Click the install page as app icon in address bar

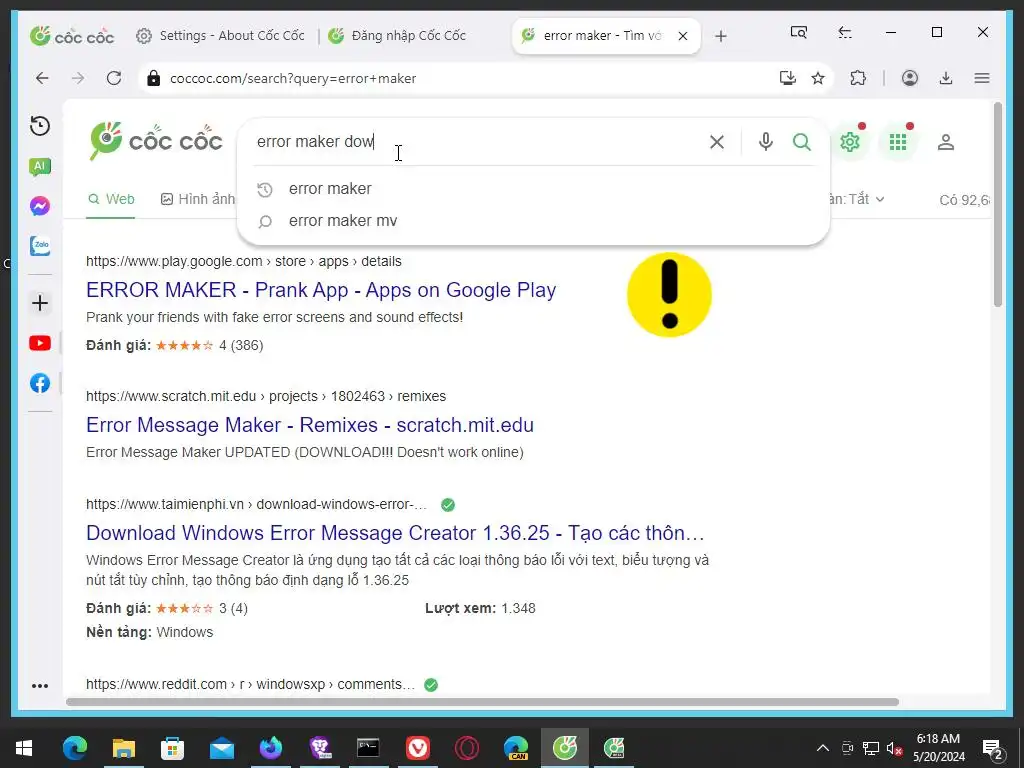pyautogui.click(x=788, y=78)
